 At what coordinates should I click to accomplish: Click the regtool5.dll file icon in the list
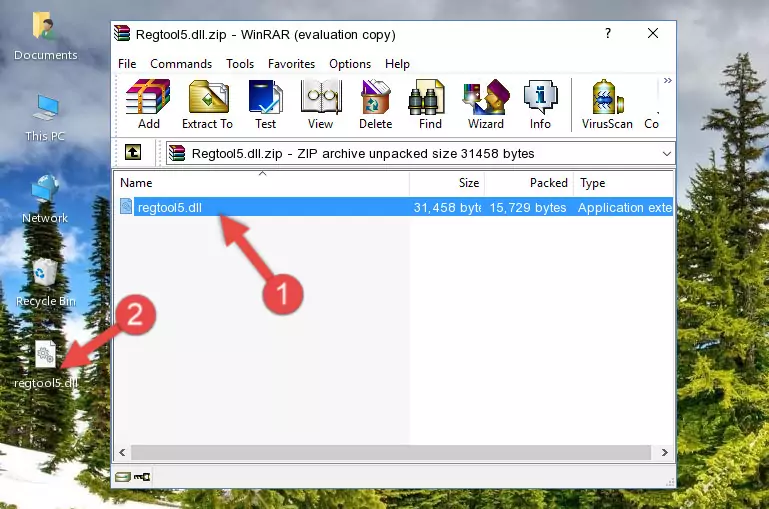pyautogui.click(x=126, y=206)
